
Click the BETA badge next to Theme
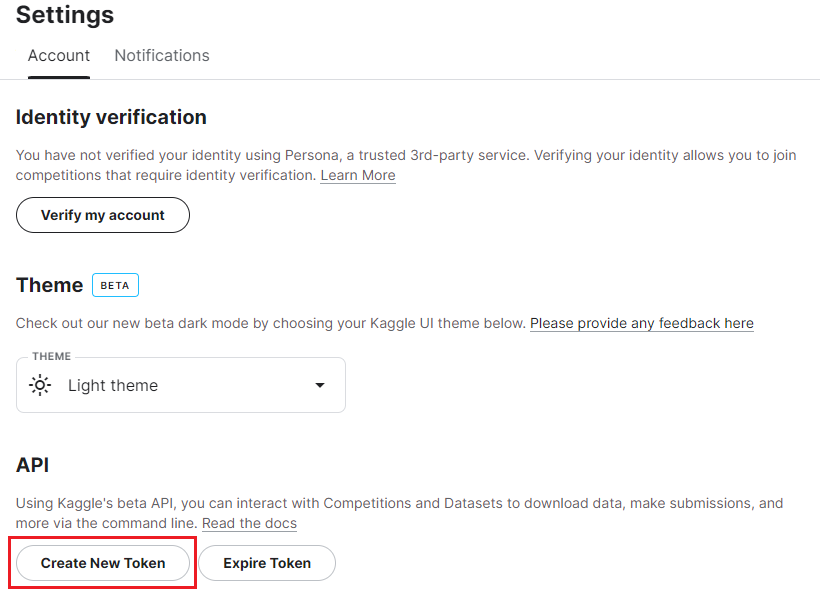(115, 284)
